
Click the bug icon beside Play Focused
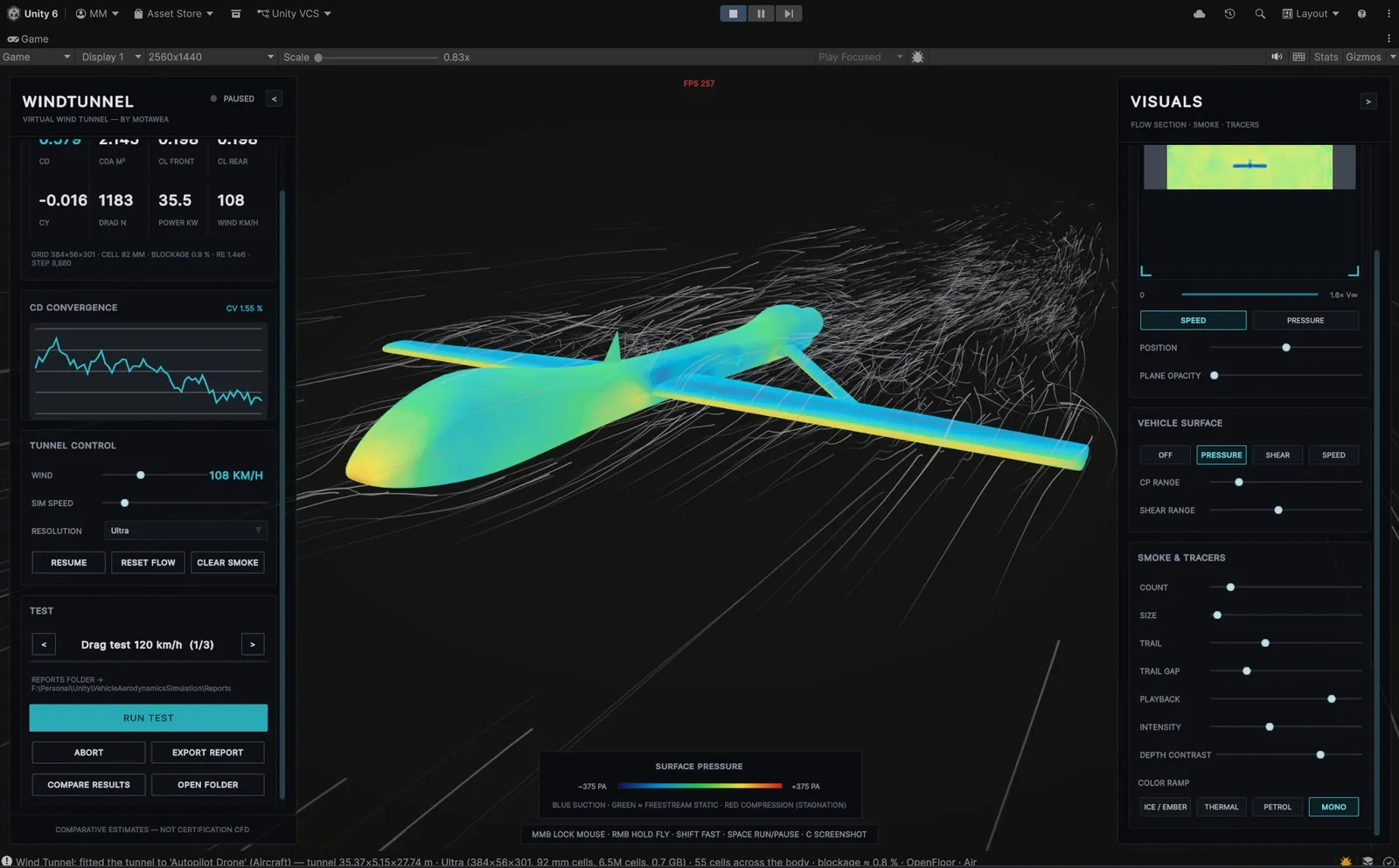(917, 57)
